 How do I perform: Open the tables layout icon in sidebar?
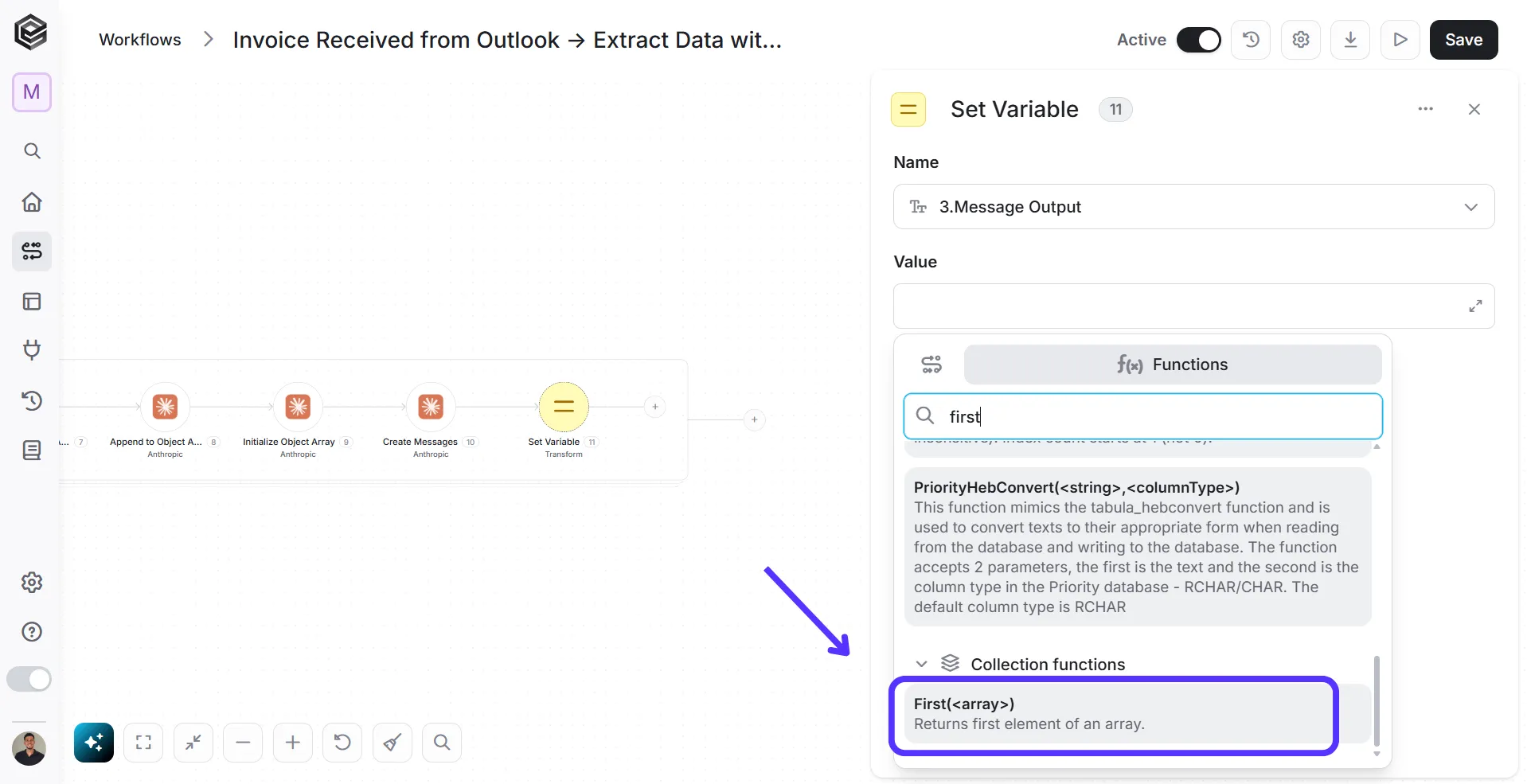pos(32,302)
